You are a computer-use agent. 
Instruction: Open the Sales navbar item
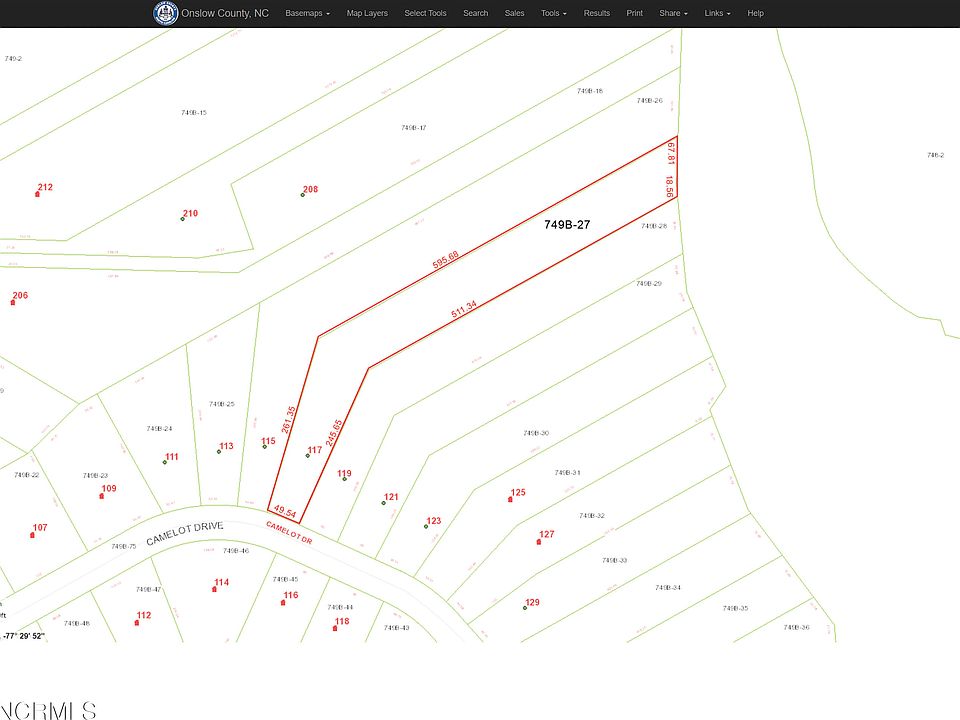coord(514,13)
